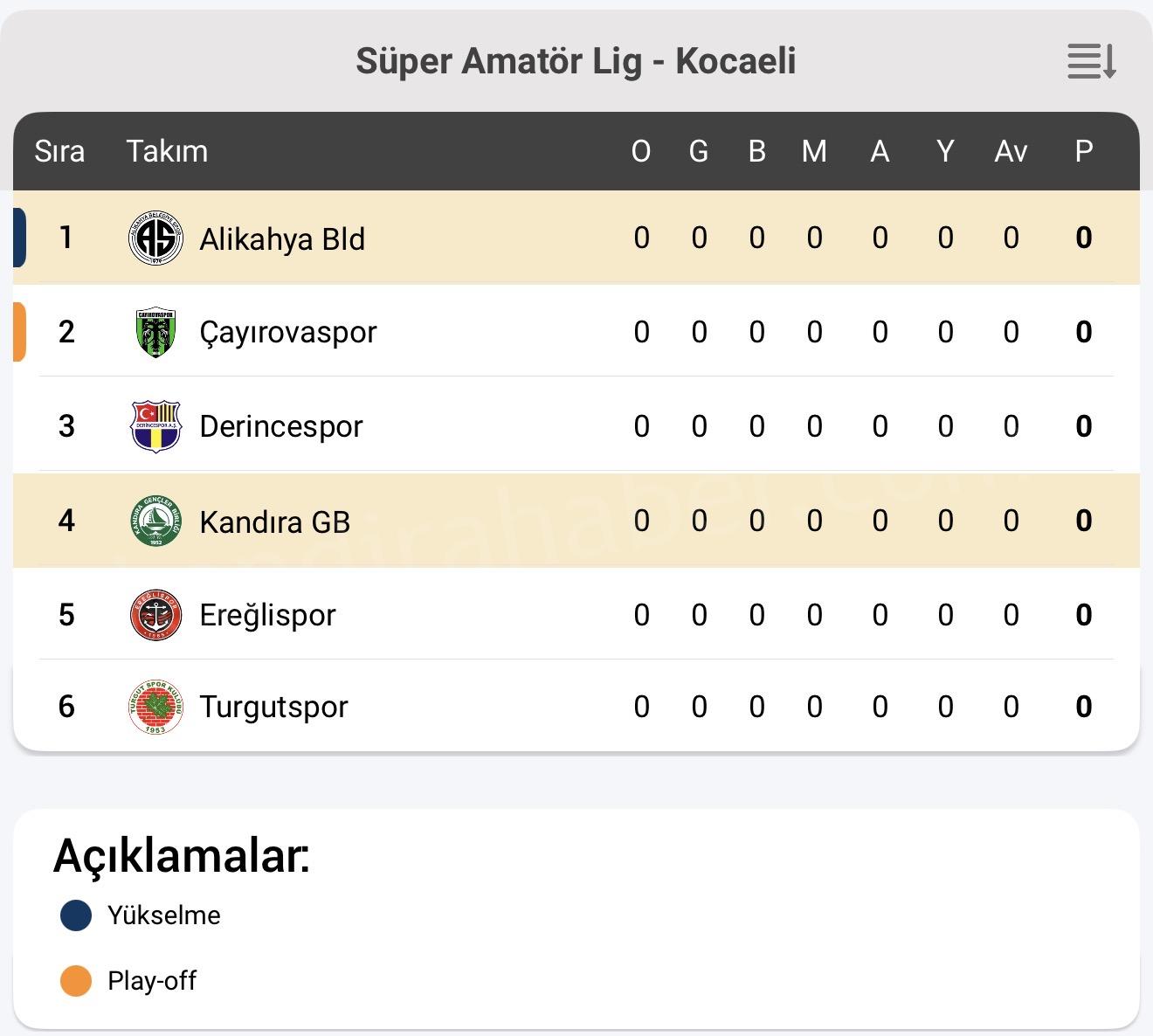Click the Kandıra GB club logo
The image size is (1153, 1036).
point(155,521)
